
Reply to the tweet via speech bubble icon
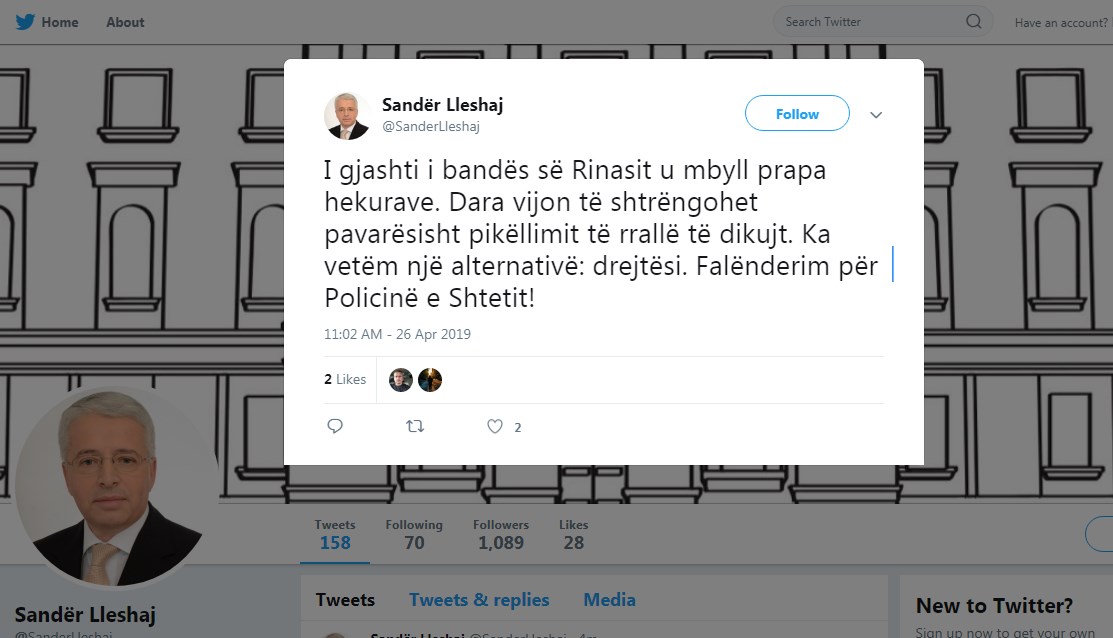pos(335,426)
